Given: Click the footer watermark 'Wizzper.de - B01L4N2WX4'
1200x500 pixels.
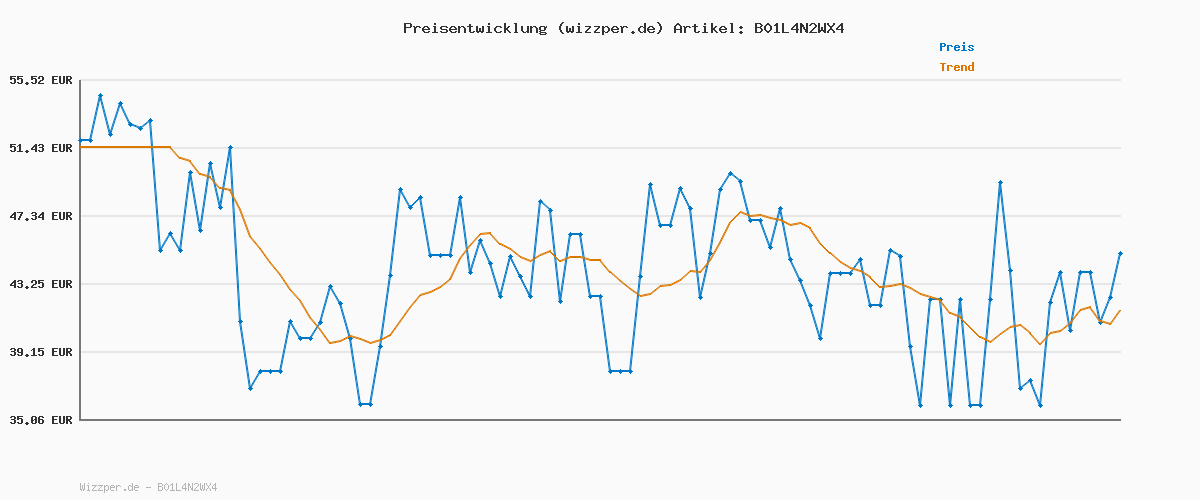Looking at the screenshot, I should 148,488.
